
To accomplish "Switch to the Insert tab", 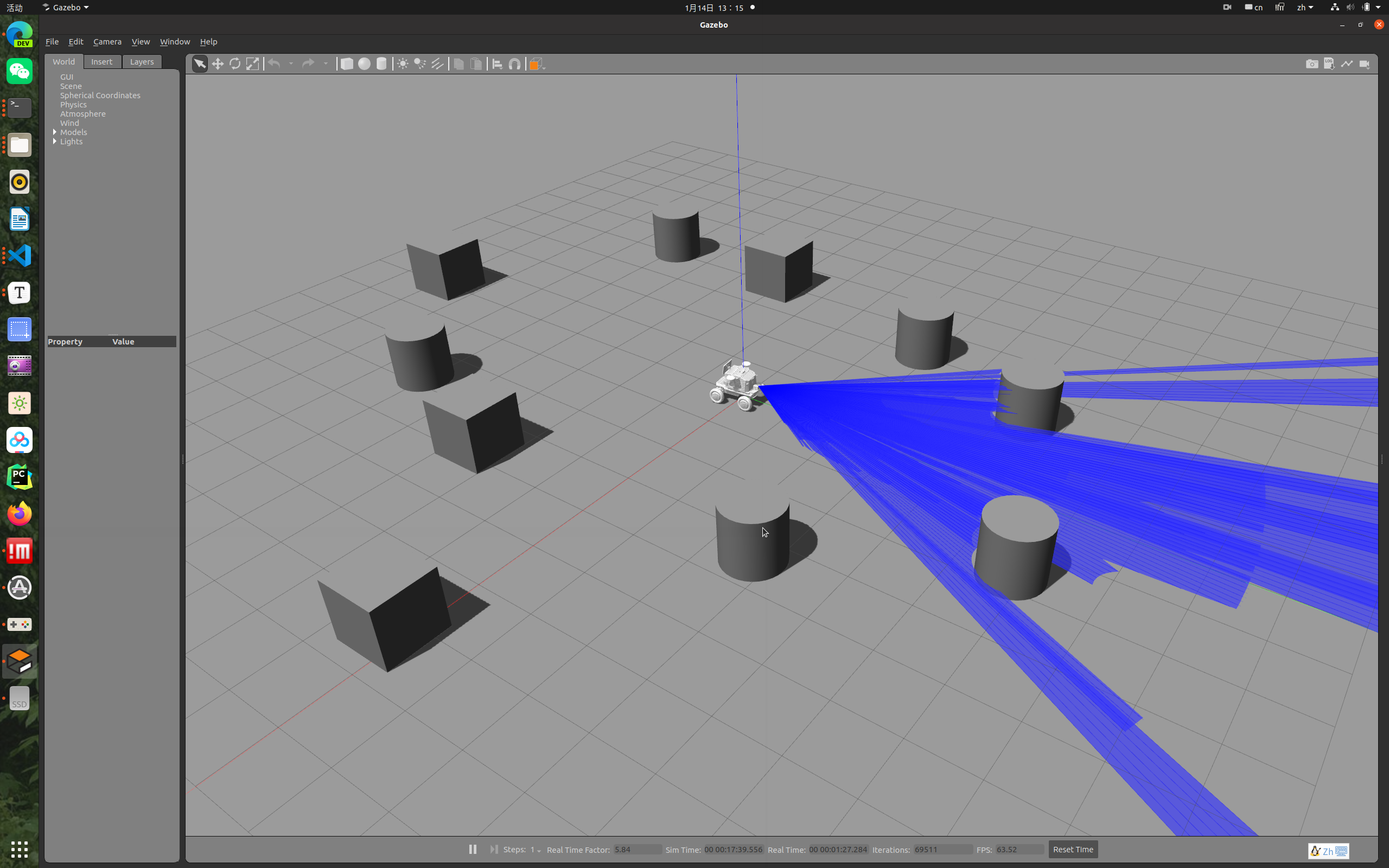I will pyautogui.click(x=101, y=61).
